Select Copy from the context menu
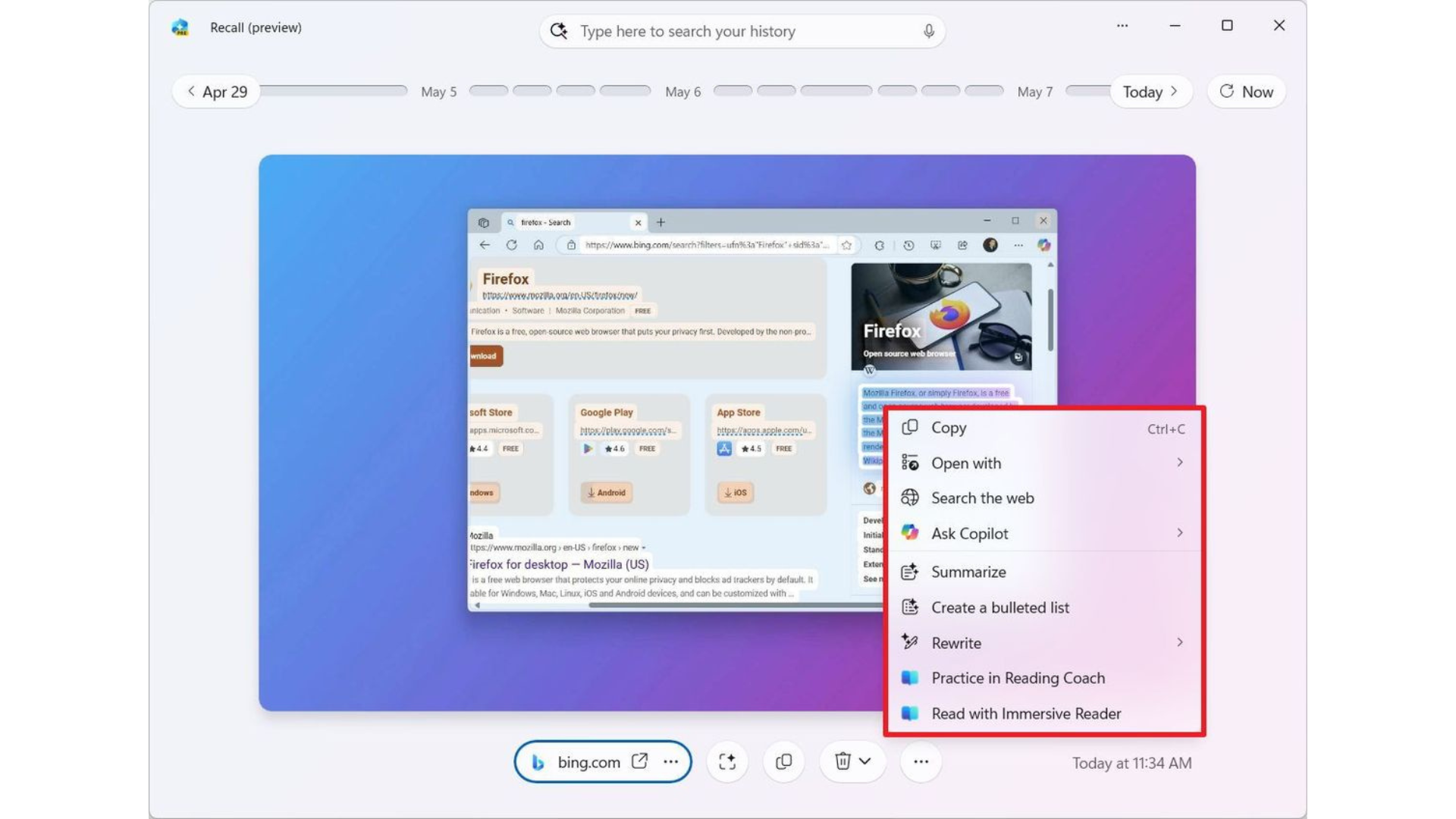This screenshot has height=819, width=1456. click(x=948, y=428)
